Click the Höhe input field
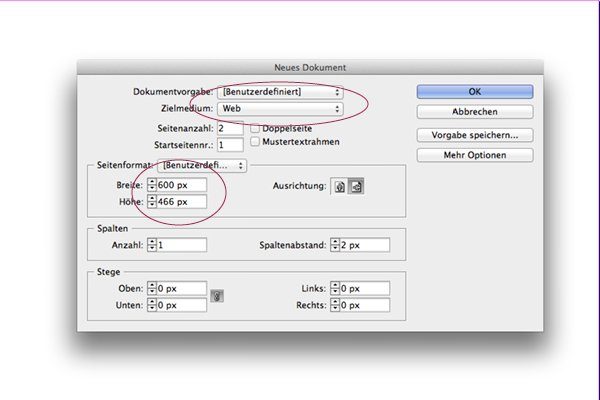 [182, 202]
